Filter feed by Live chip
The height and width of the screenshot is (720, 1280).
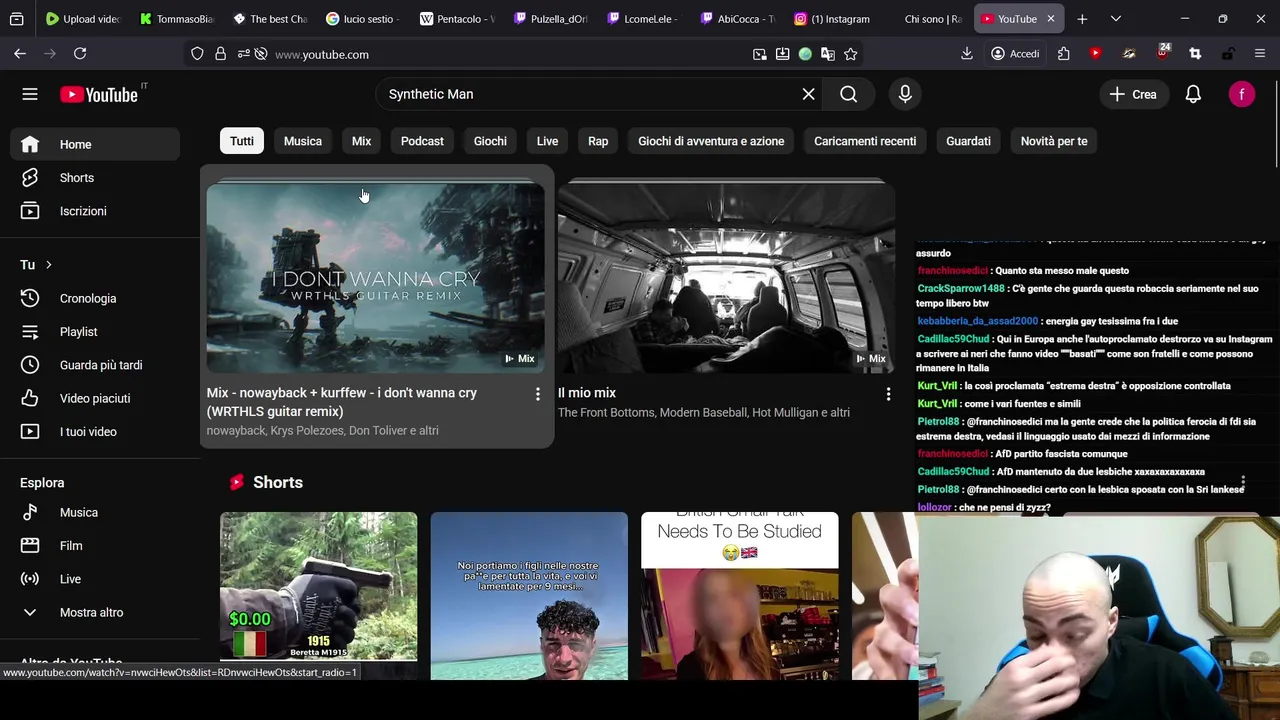click(x=547, y=141)
